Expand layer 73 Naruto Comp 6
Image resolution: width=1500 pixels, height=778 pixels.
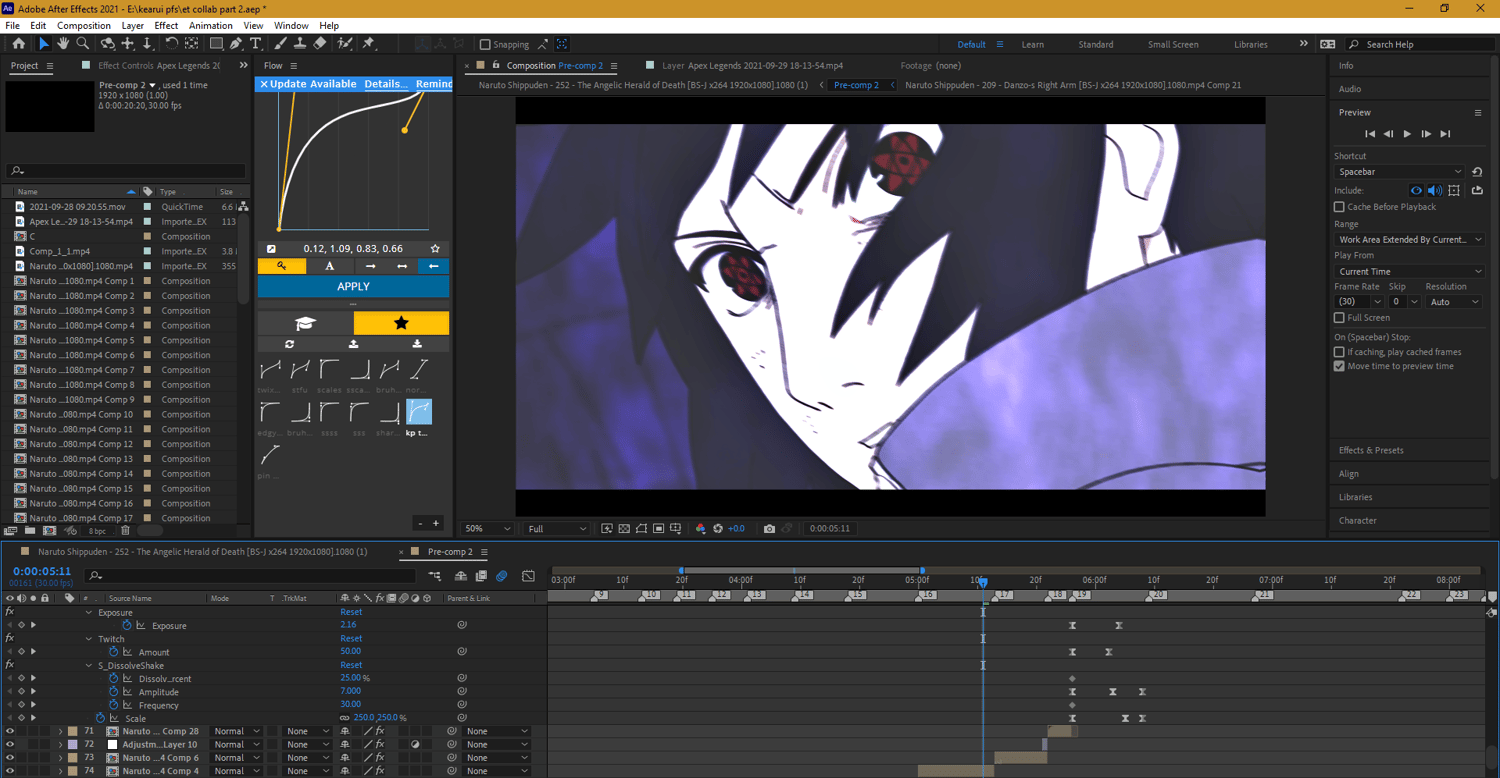point(60,758)
